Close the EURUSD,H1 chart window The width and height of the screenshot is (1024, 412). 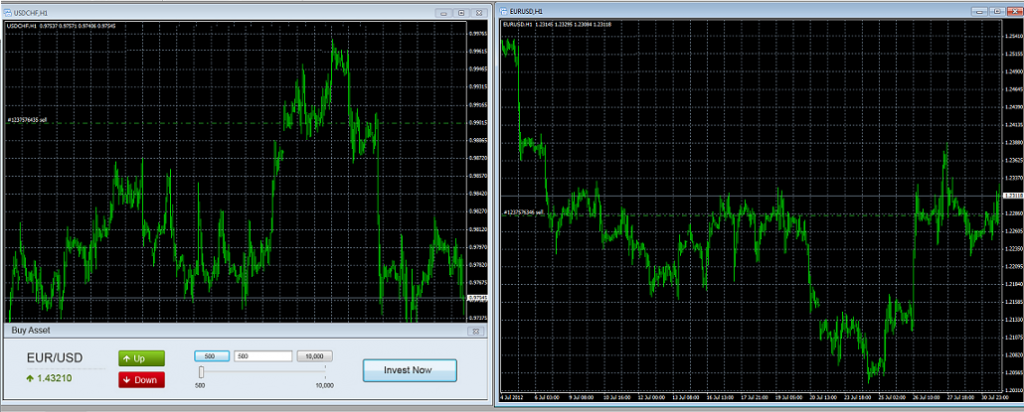click(x=1012, y=11)
